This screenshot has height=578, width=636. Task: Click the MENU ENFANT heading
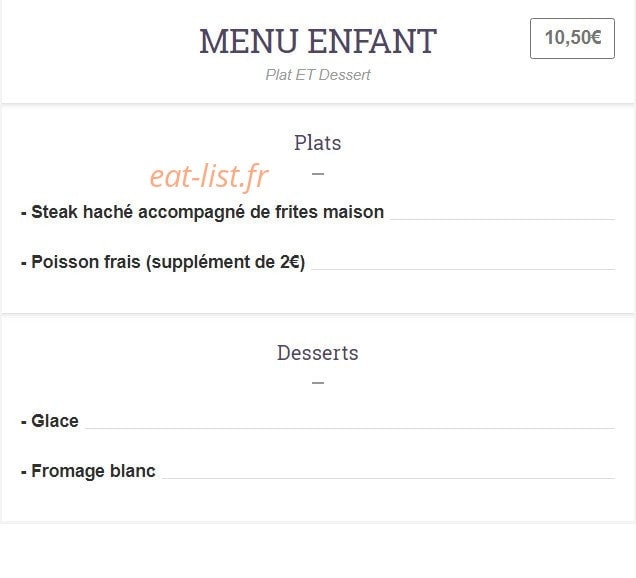(318, 41)
